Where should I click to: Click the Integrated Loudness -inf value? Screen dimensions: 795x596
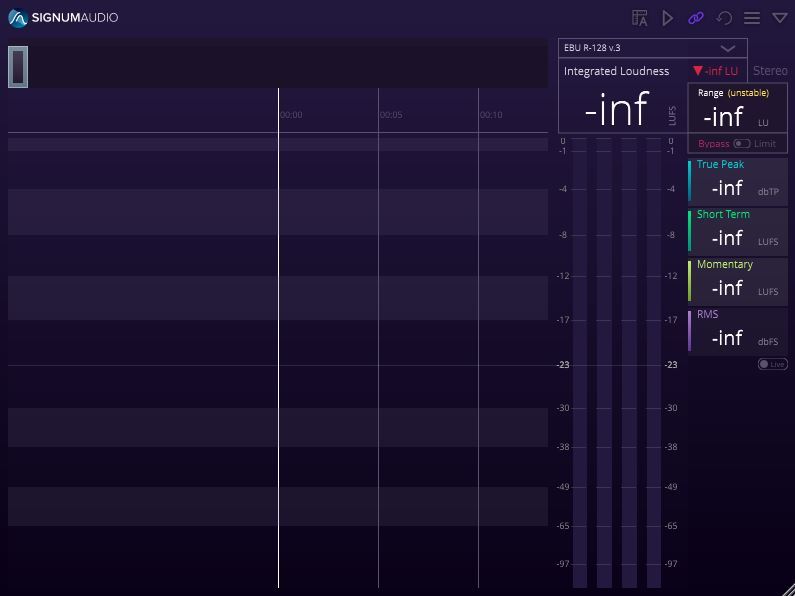coord(616,109)
